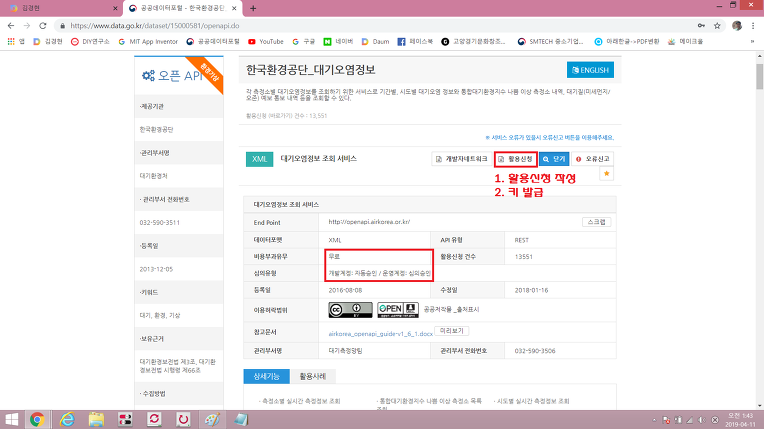Click the 개발자네트워크 button

point(462,159)
